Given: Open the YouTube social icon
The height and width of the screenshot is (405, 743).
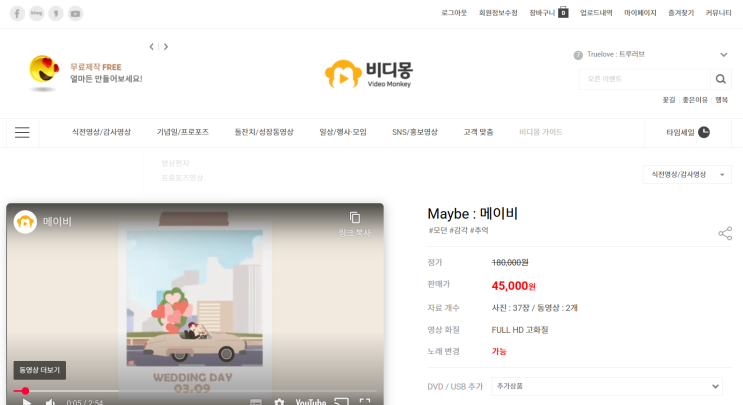Looking at the screenshot, I should coord(75,13).
